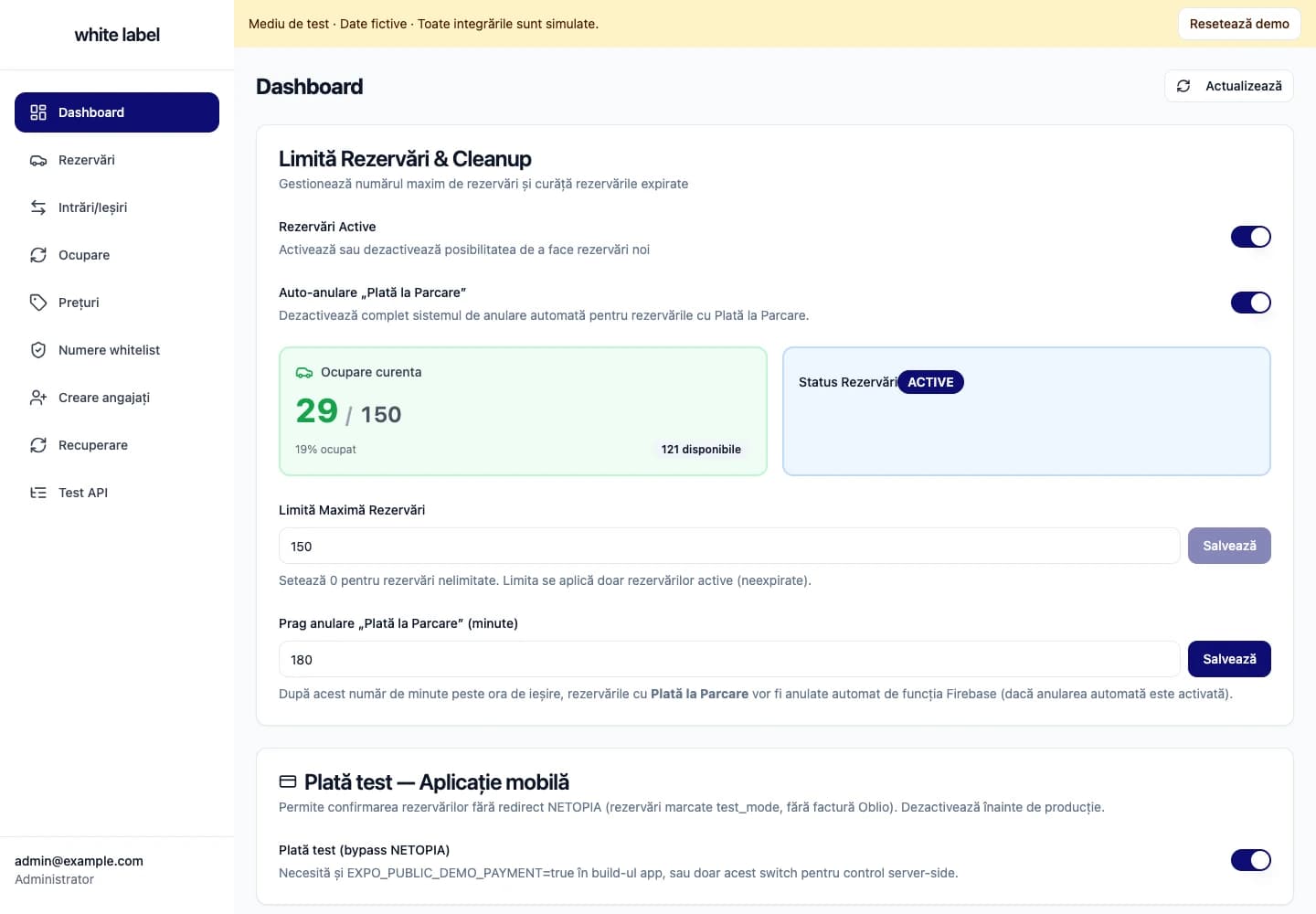Select Numere whitelist in sidebar
The image size is (1316, 914).
[117, 350]
